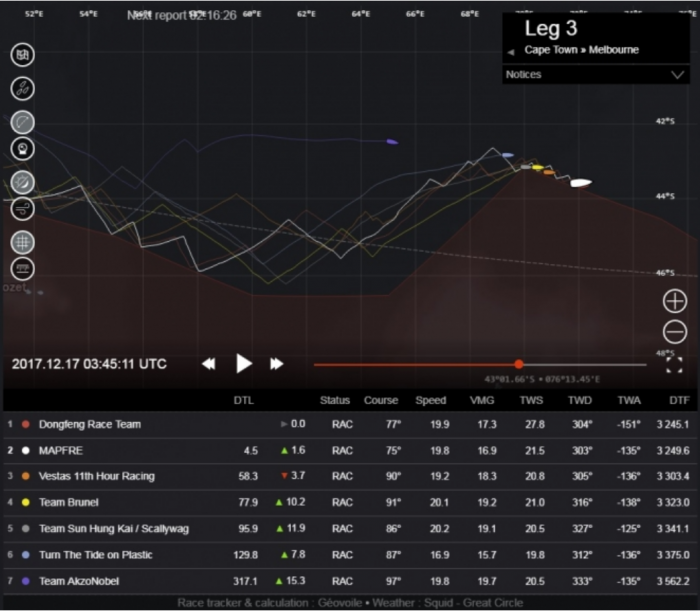Click the orange Vestas boat marker

coord(549,172)
